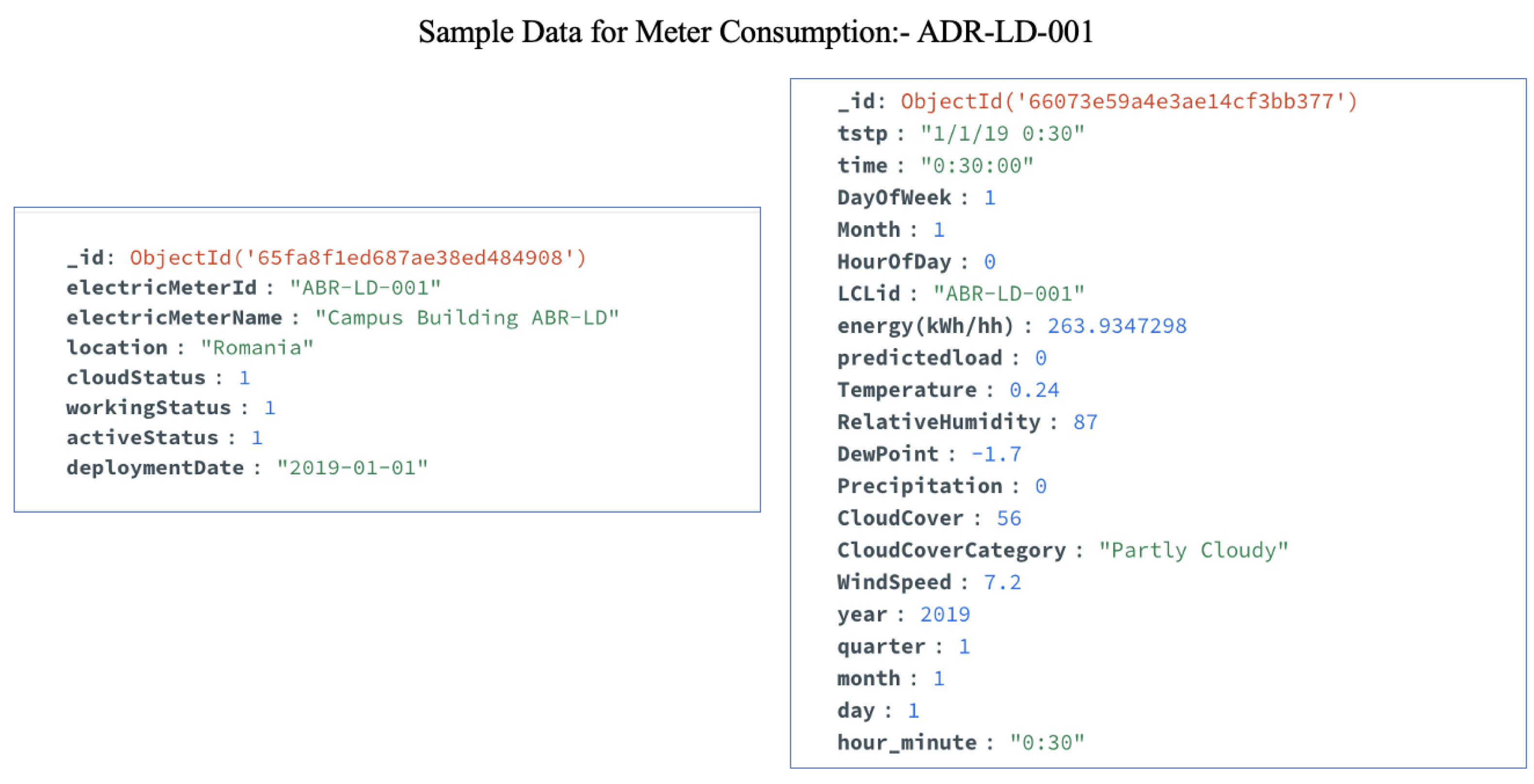Click the year value 2019
Screen dimensions: 1534x784
945,614
